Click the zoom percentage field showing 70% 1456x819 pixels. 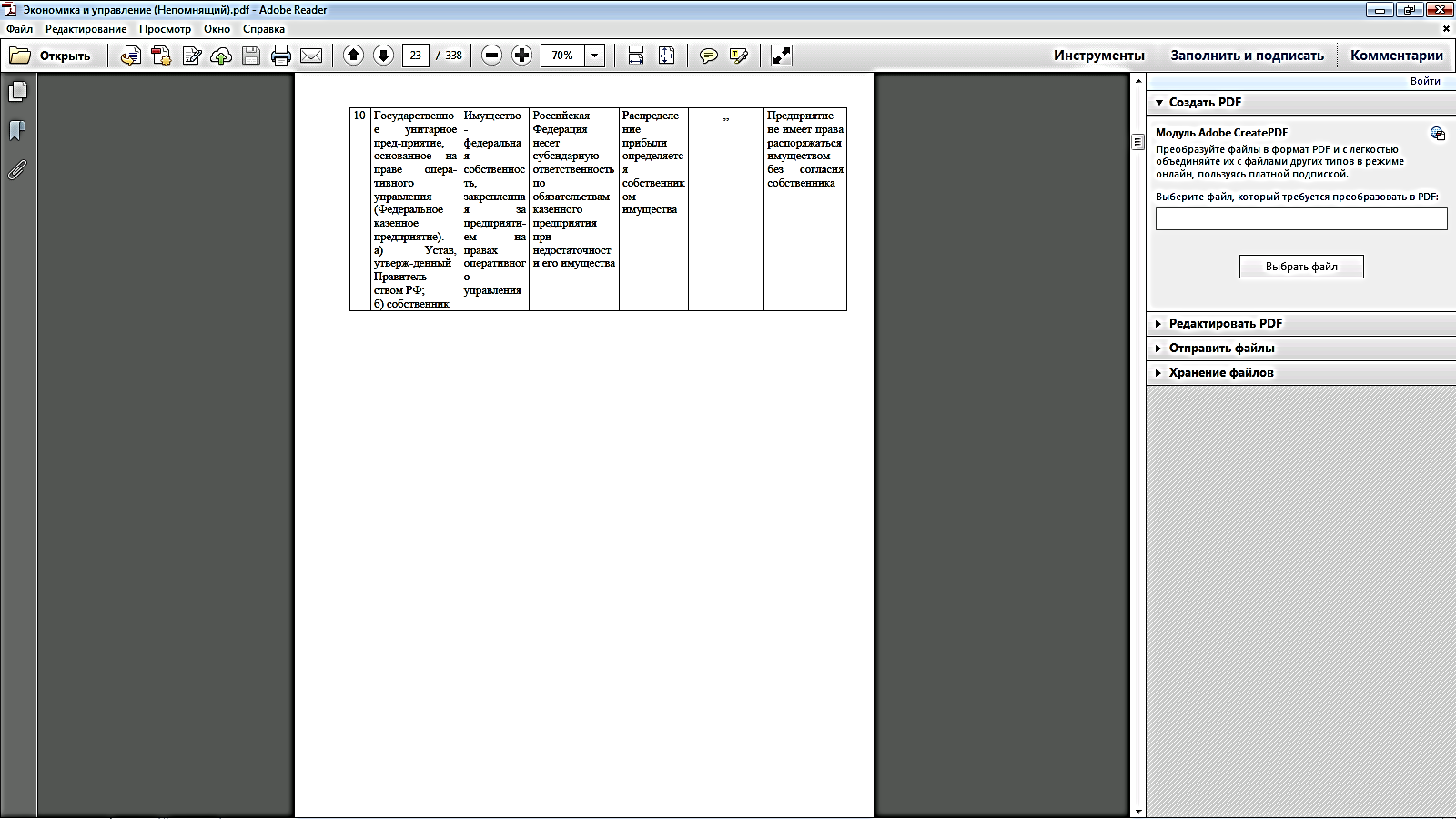pyautogui.click(x=562, y=56)
